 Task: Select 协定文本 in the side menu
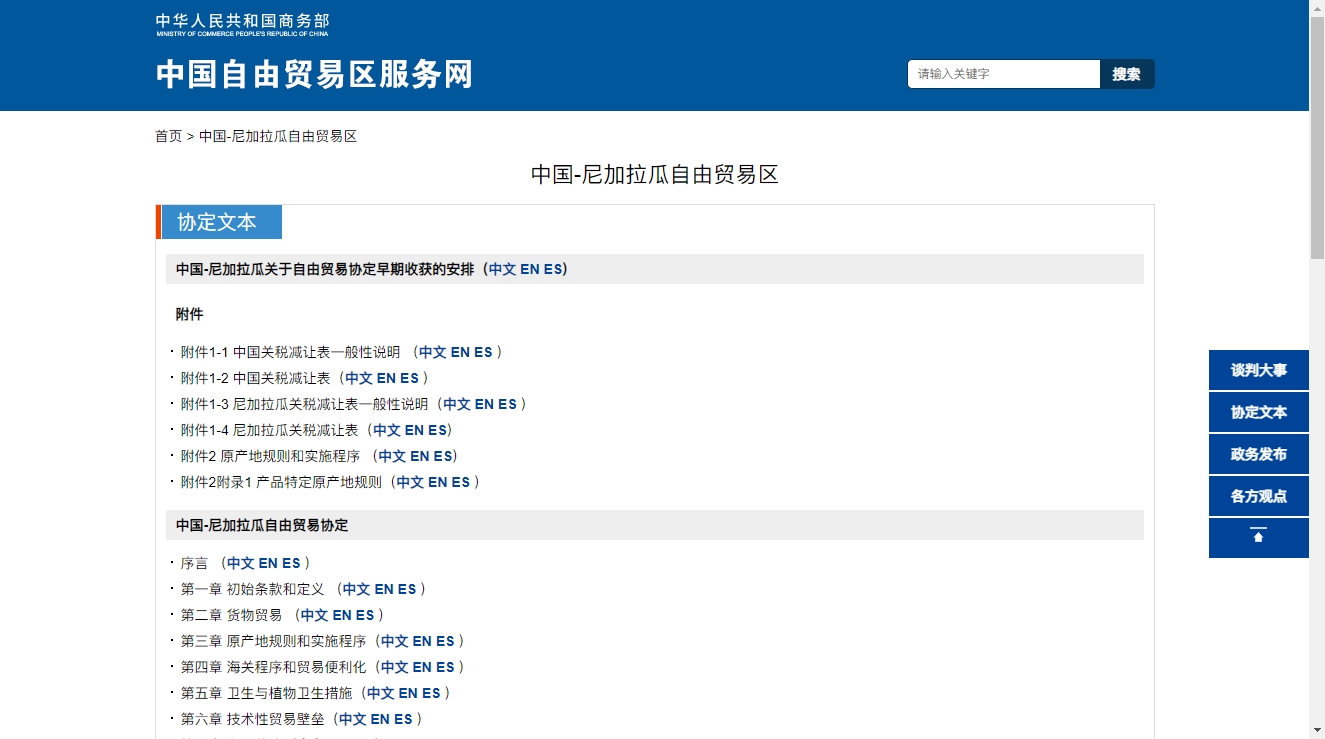point(1258,412)
